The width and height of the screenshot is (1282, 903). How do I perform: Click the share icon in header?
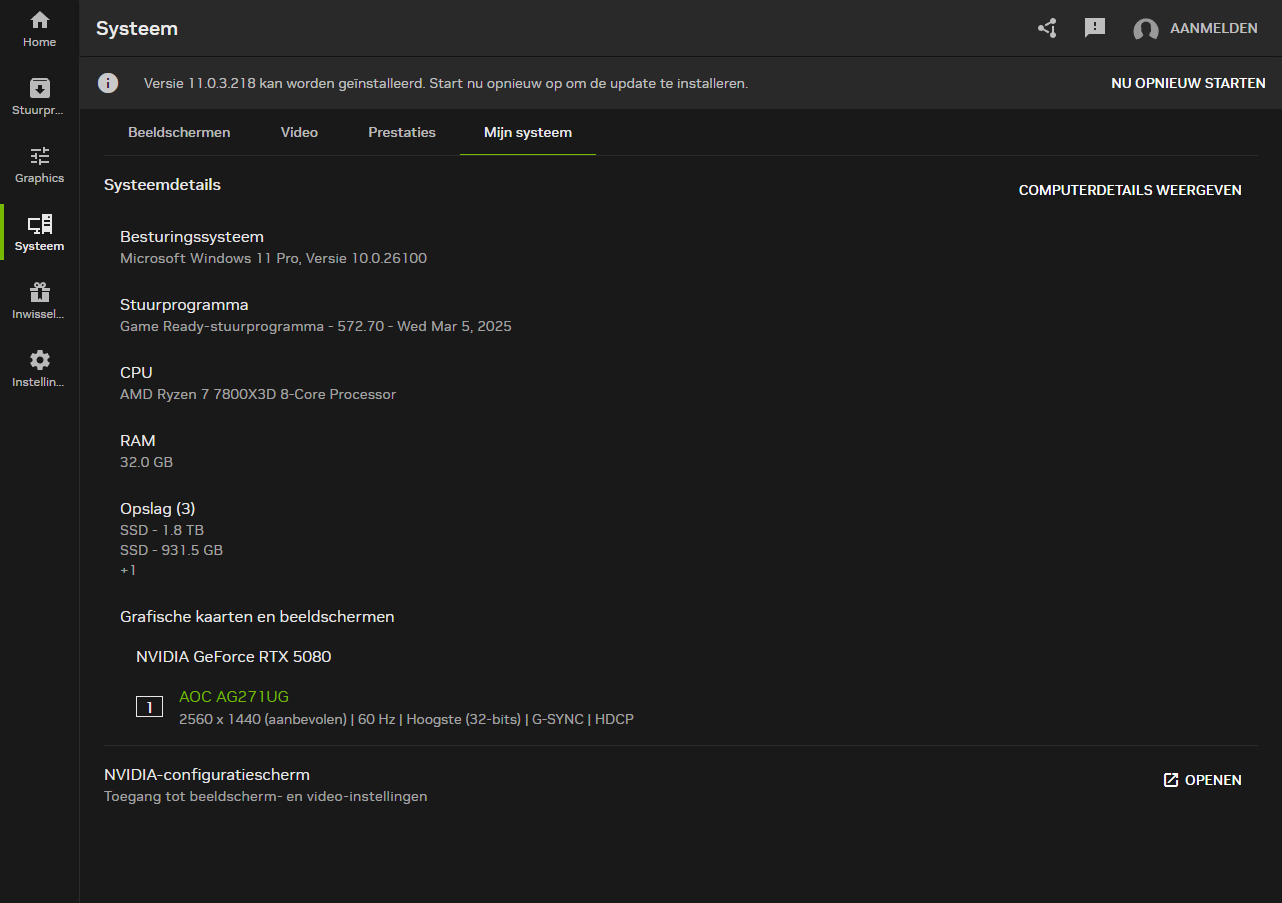[x=1047, y=28]
